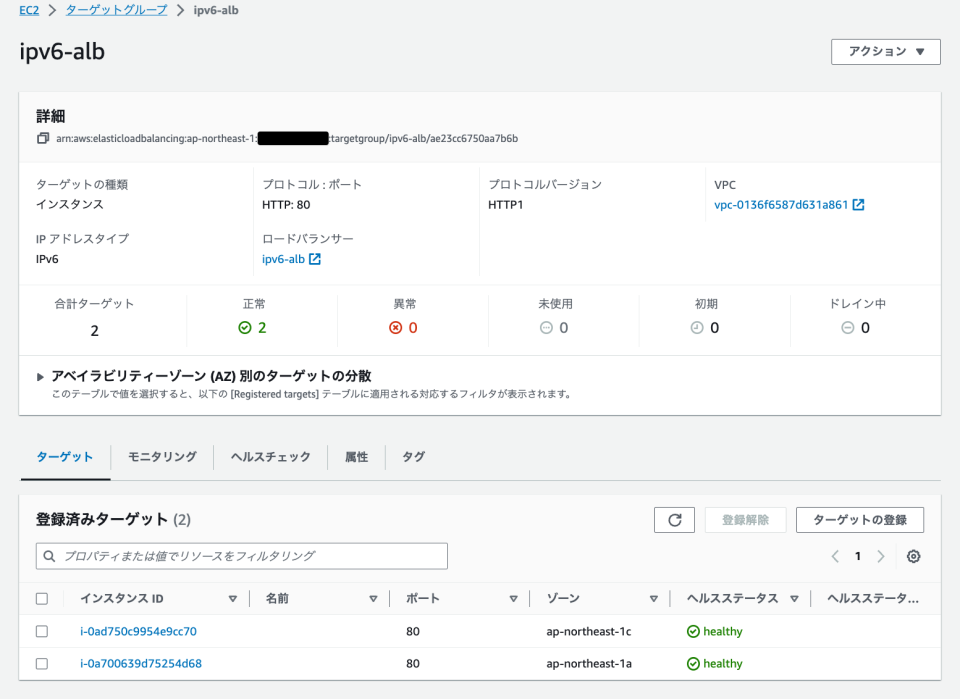This screenshot has height=699, width=960.
Task: Refresh the registered targets list
Action: (674, 520)
